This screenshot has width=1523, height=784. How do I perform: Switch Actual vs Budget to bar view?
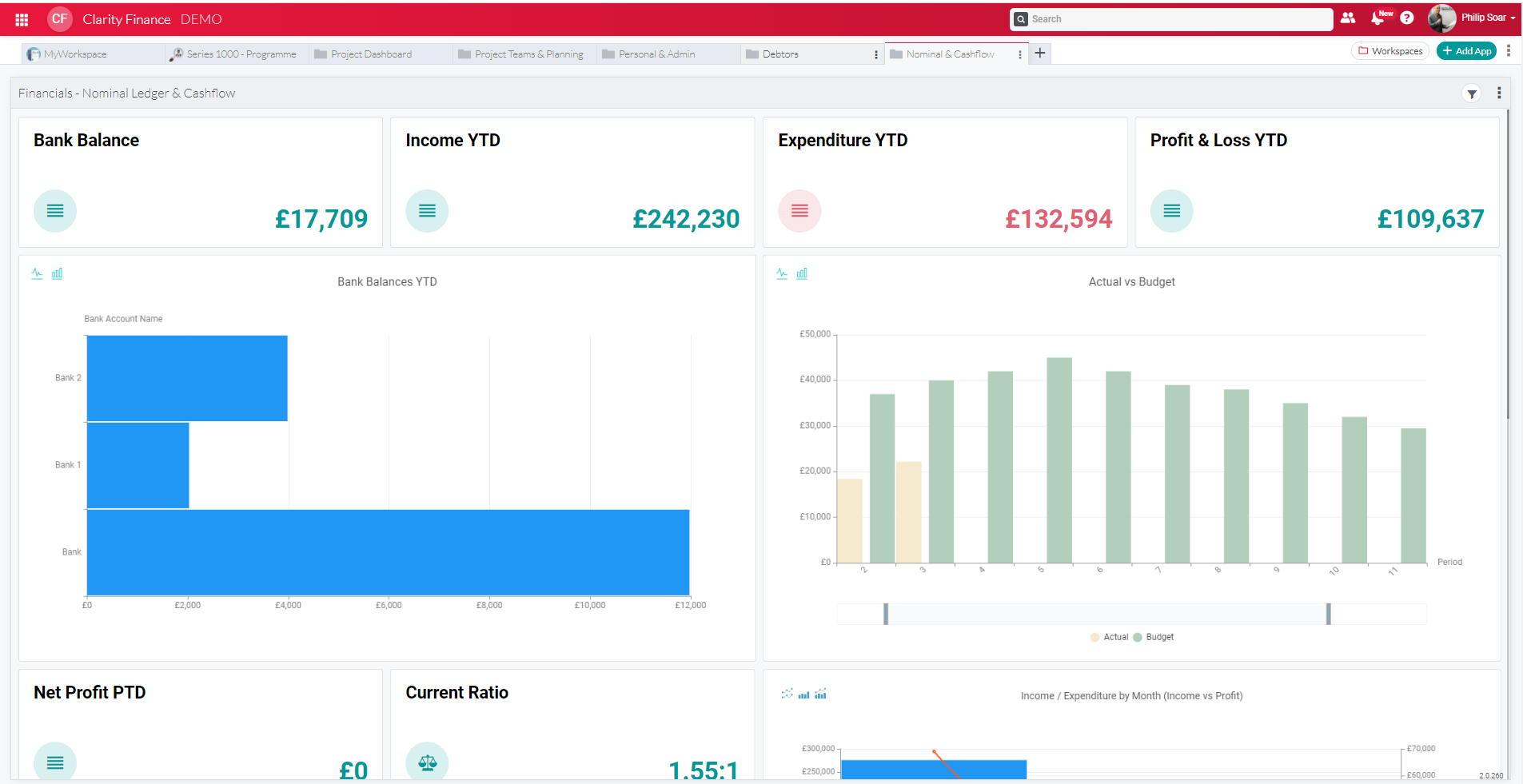(x=803, y=273)
